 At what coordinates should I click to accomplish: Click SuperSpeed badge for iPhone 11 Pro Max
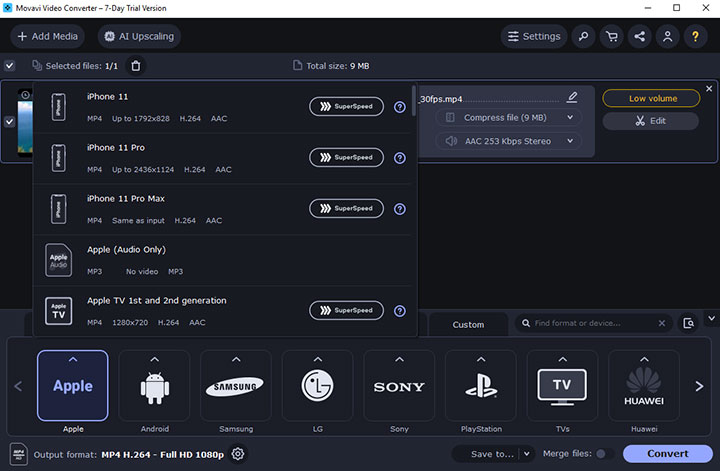click(x=346, y=208)
